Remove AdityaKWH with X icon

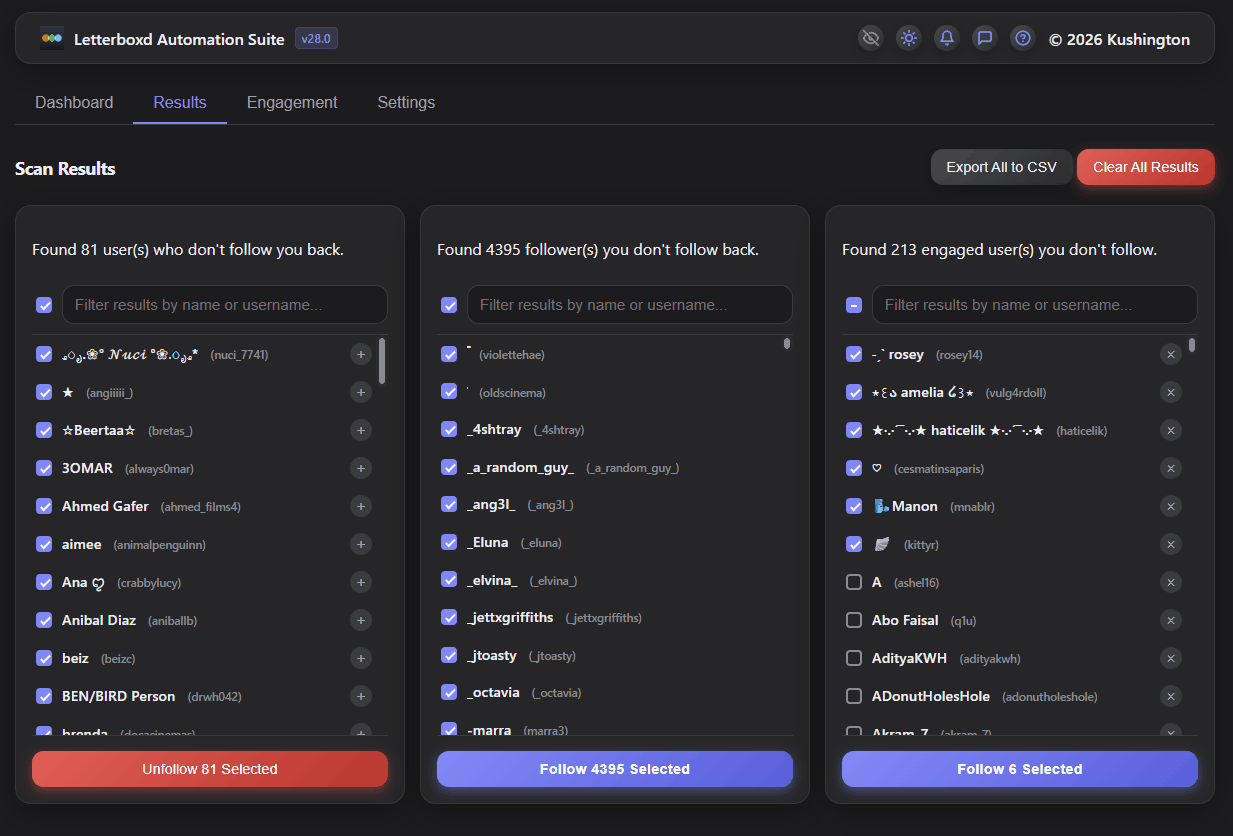pyautogui.click(x=1171, y=658)
